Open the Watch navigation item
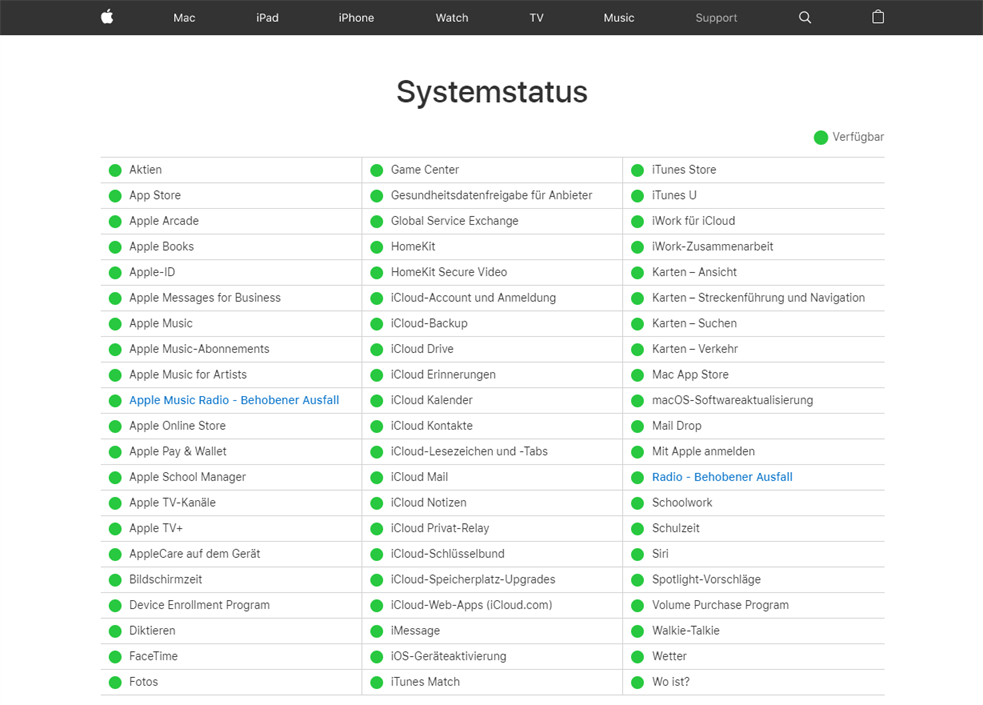This screenshot has width=983, height=705. (452, 18)
